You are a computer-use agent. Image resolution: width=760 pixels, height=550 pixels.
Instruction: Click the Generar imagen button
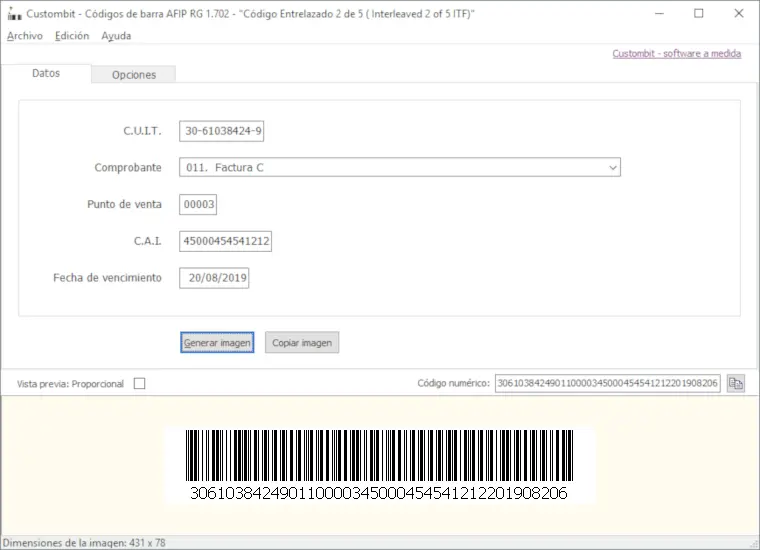pyautogui.click(x=217, y=343)
